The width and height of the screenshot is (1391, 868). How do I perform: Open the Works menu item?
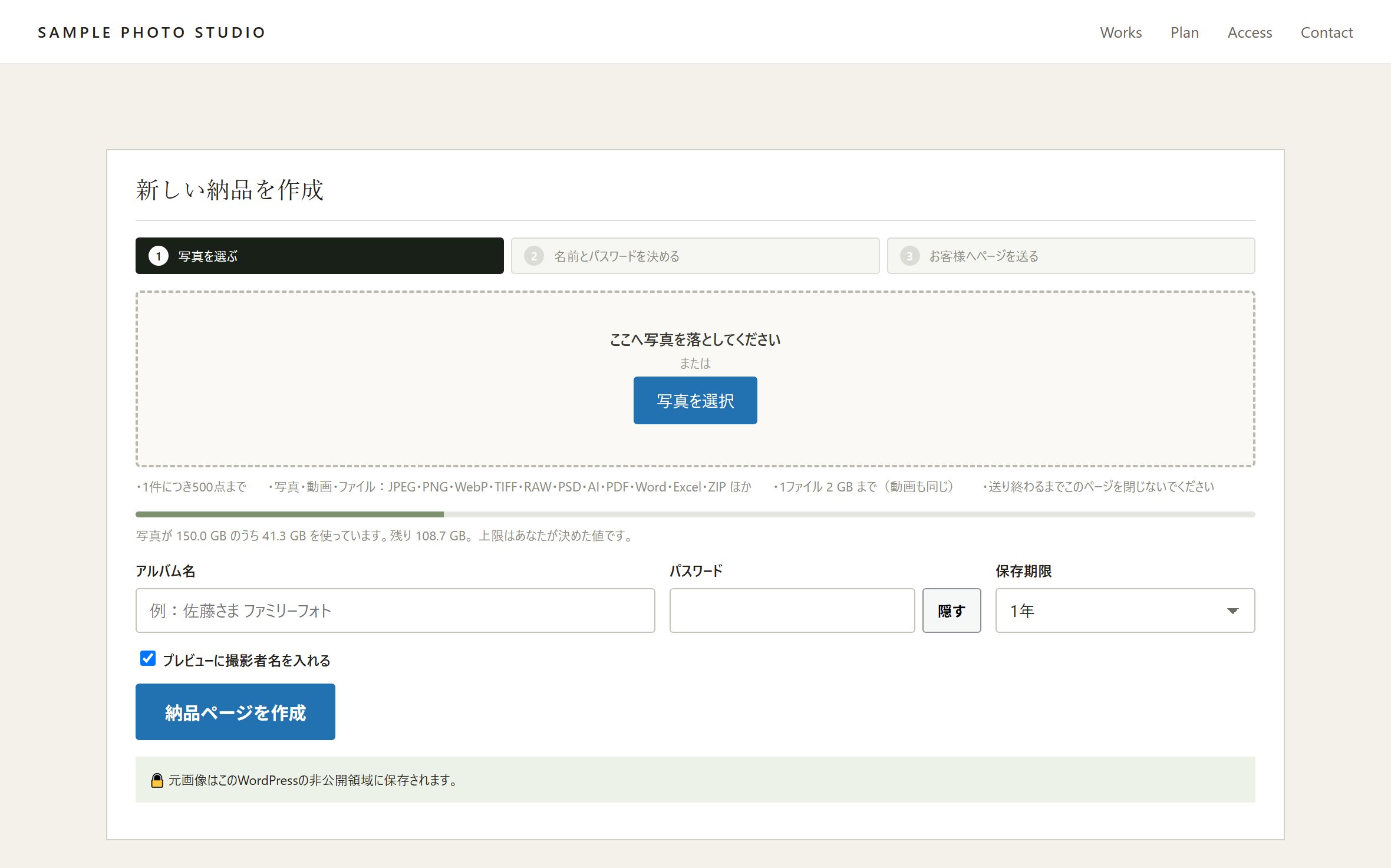tap(1120, 32)
